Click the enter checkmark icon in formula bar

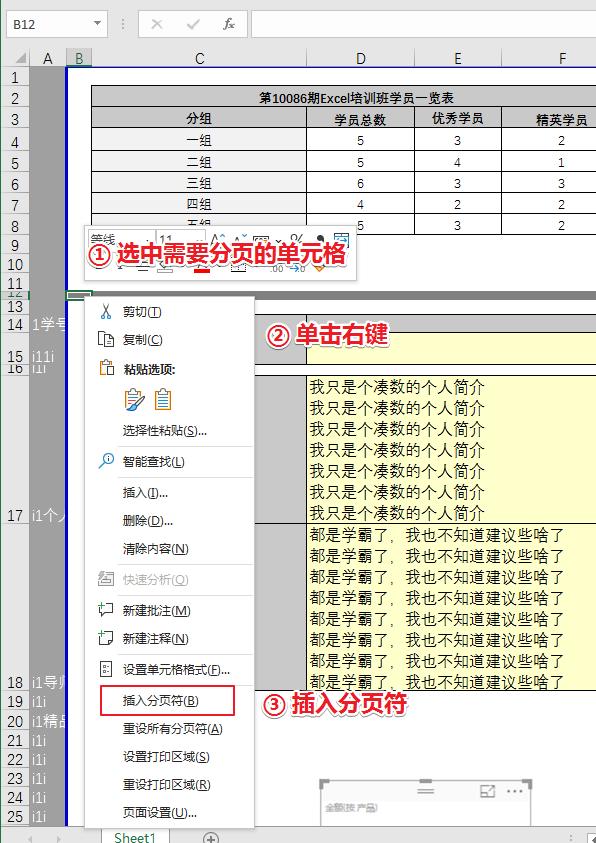coord(193,24)
